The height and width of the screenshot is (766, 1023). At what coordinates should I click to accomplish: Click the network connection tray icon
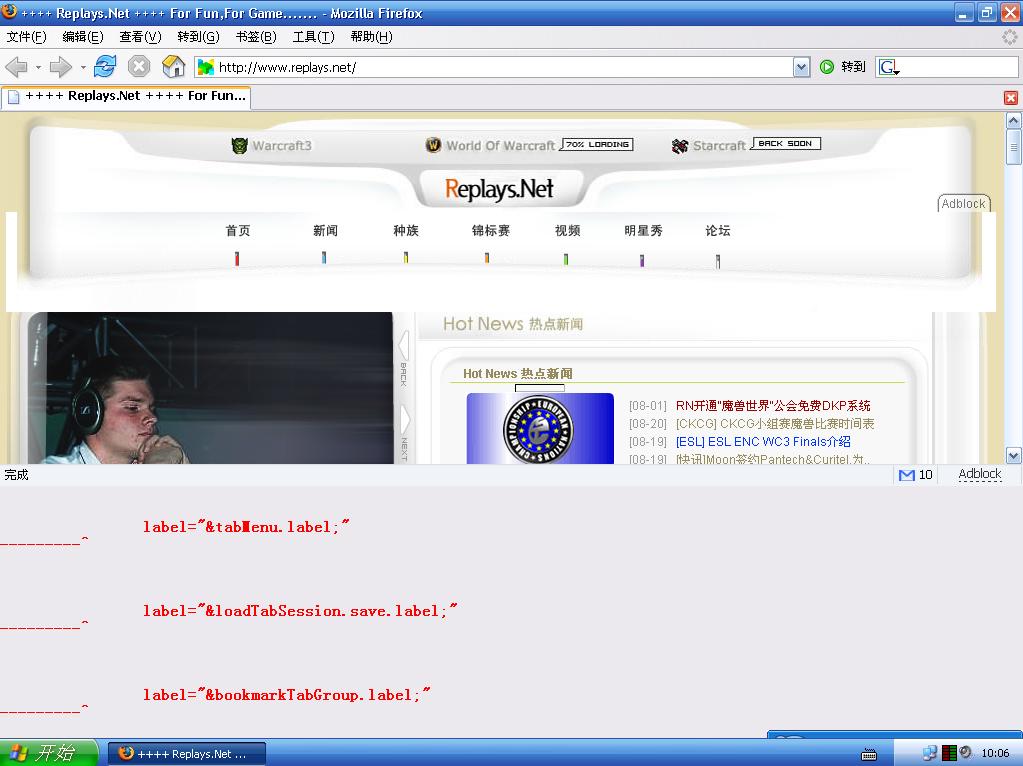tap(929, 753)
